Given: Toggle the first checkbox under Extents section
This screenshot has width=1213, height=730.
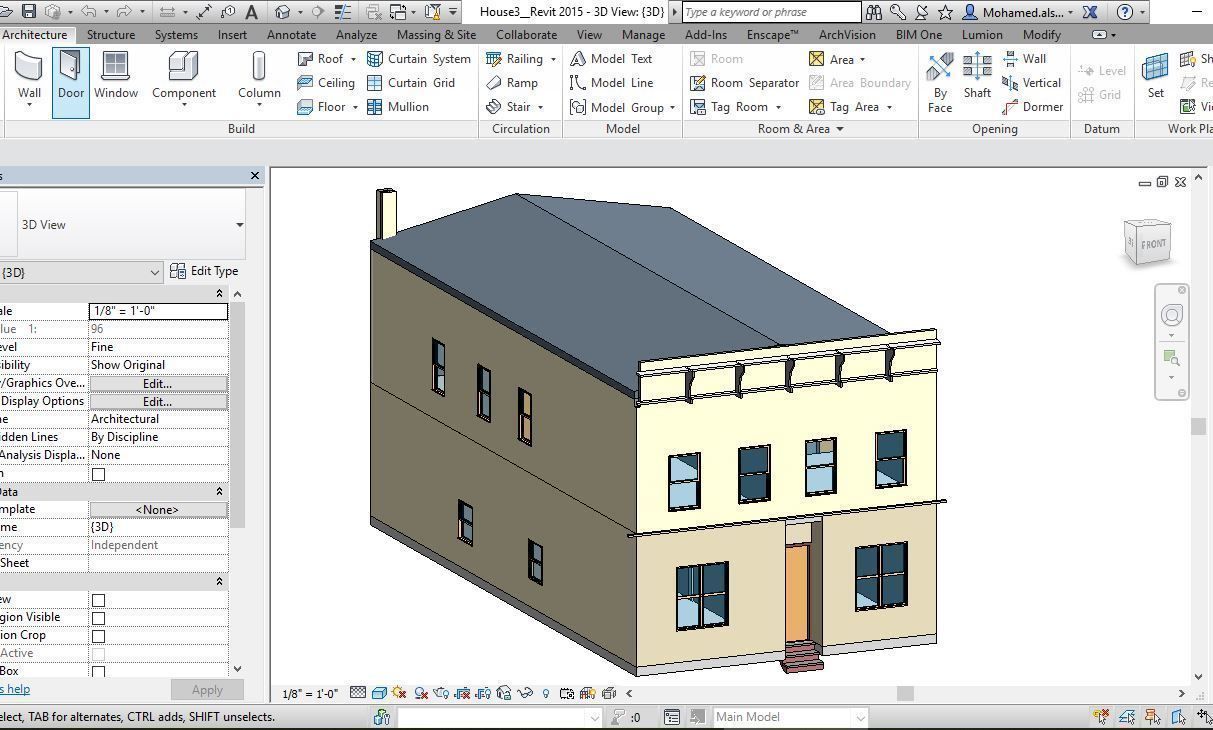Looking at the screenshot, I should coord(98,600).
